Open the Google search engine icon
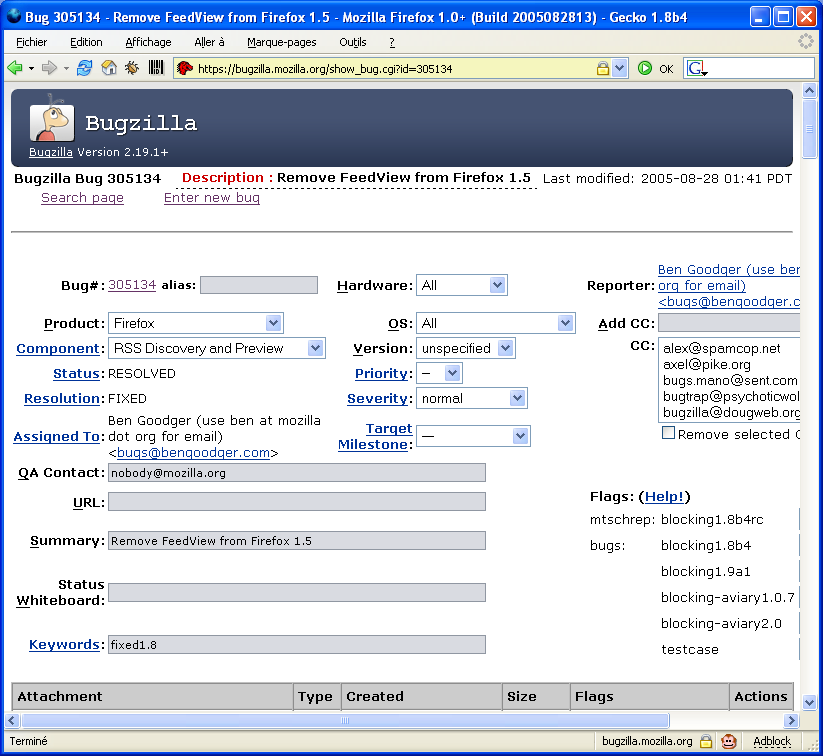This screenshot has width=823, height=756. (x=697, y=68)
